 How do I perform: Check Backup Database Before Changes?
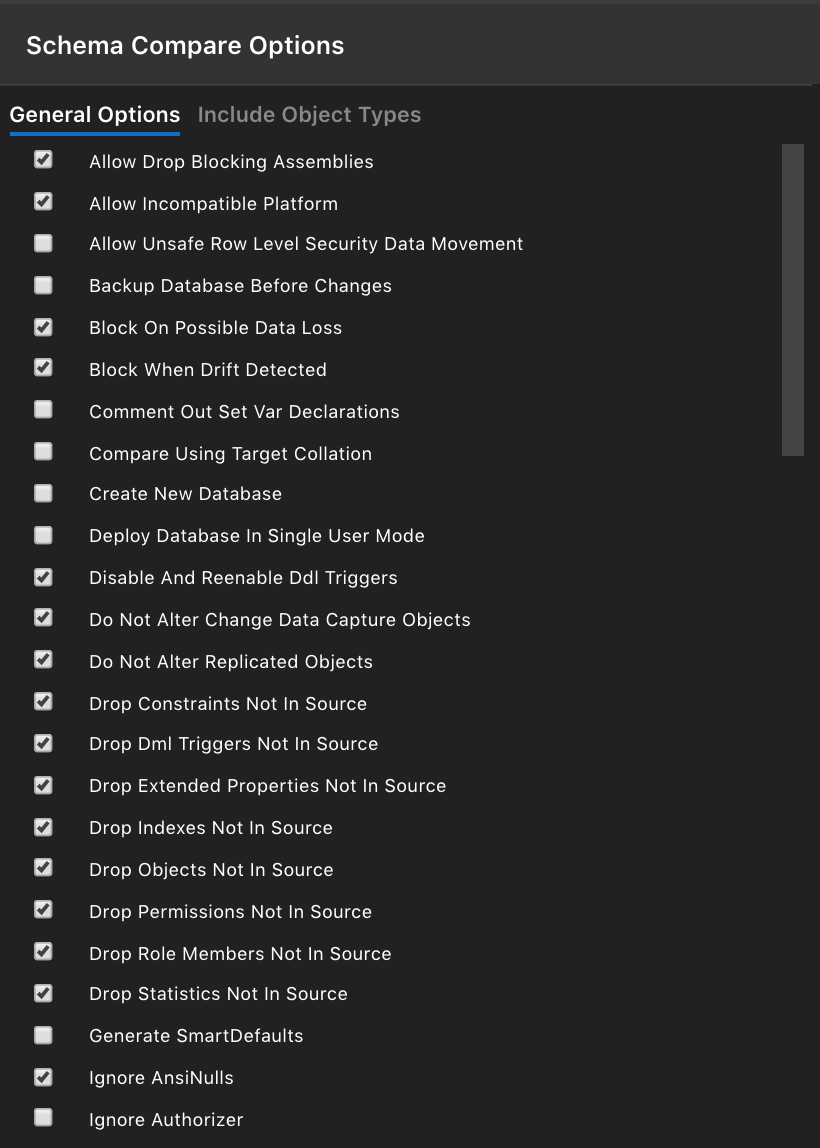(43, 285)
